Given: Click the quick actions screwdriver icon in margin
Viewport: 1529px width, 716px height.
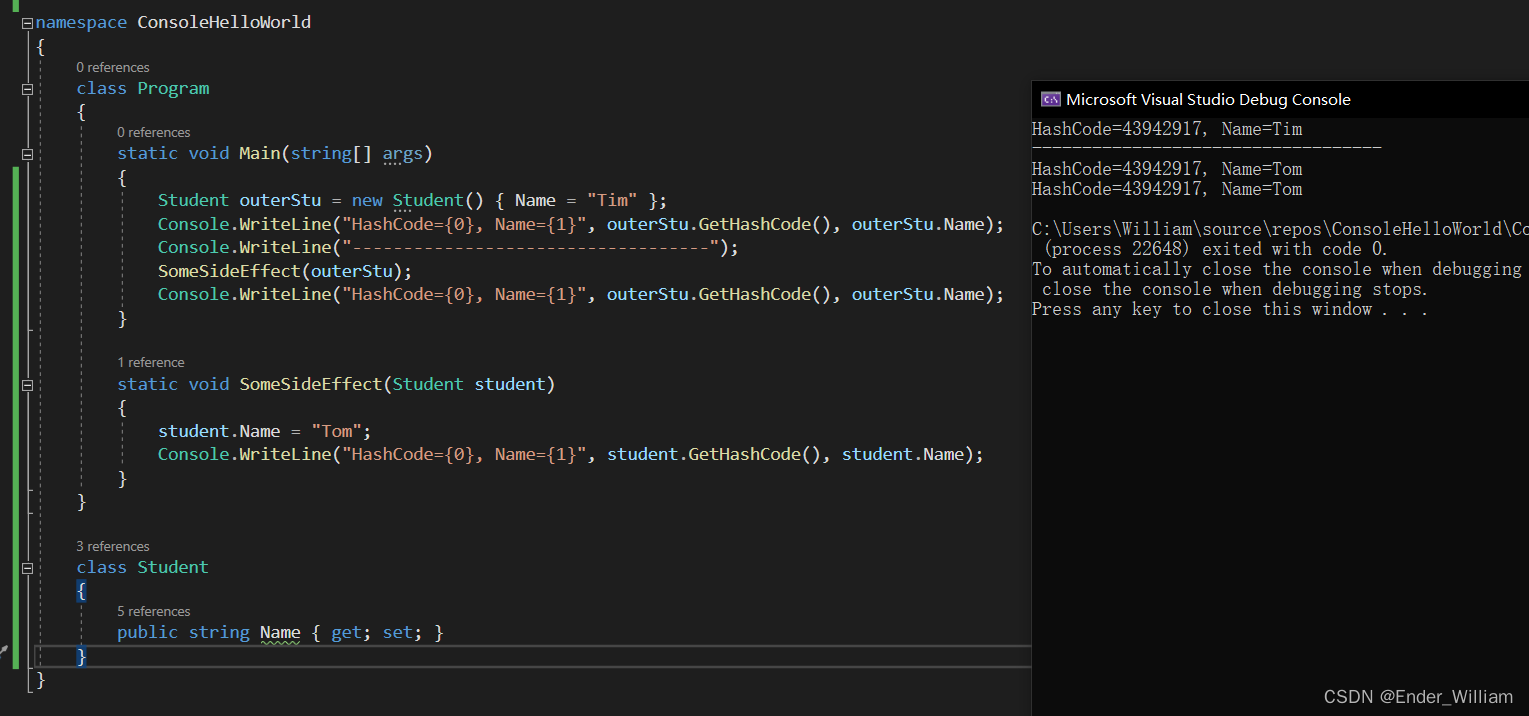Looking at the screenshot, I should click(4, 651).
